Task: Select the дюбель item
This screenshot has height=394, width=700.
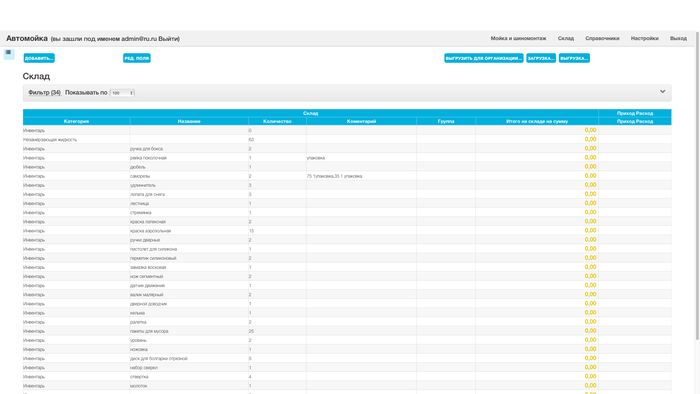Action: point(138,167)
